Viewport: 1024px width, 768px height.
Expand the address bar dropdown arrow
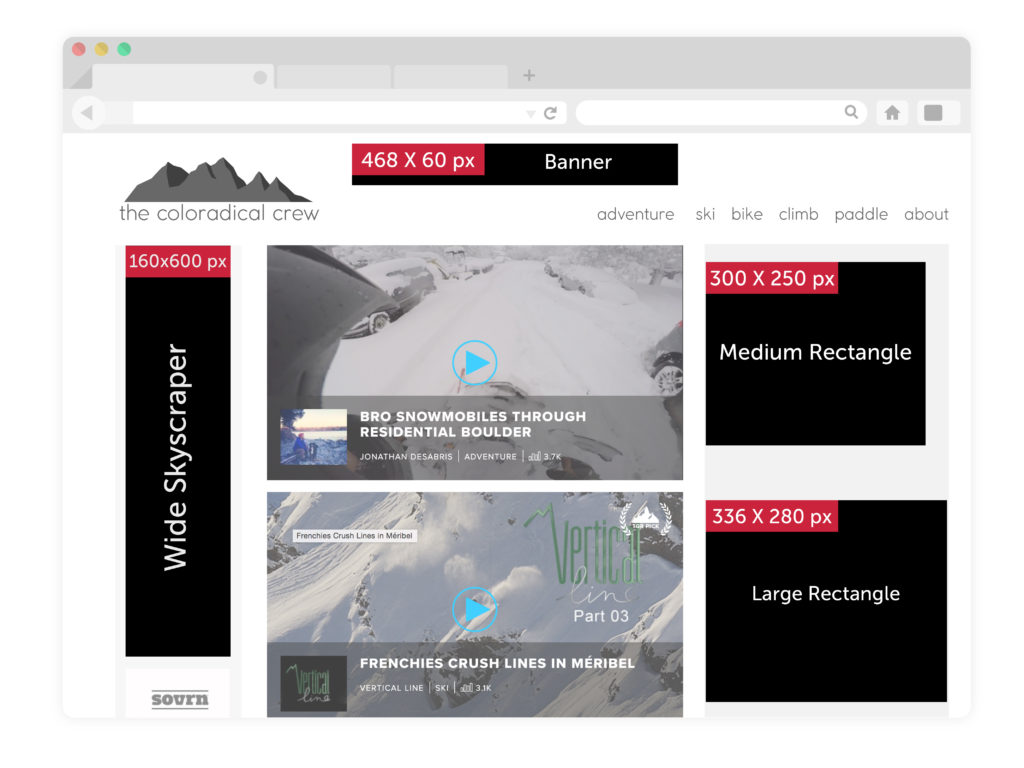point(531,114)
